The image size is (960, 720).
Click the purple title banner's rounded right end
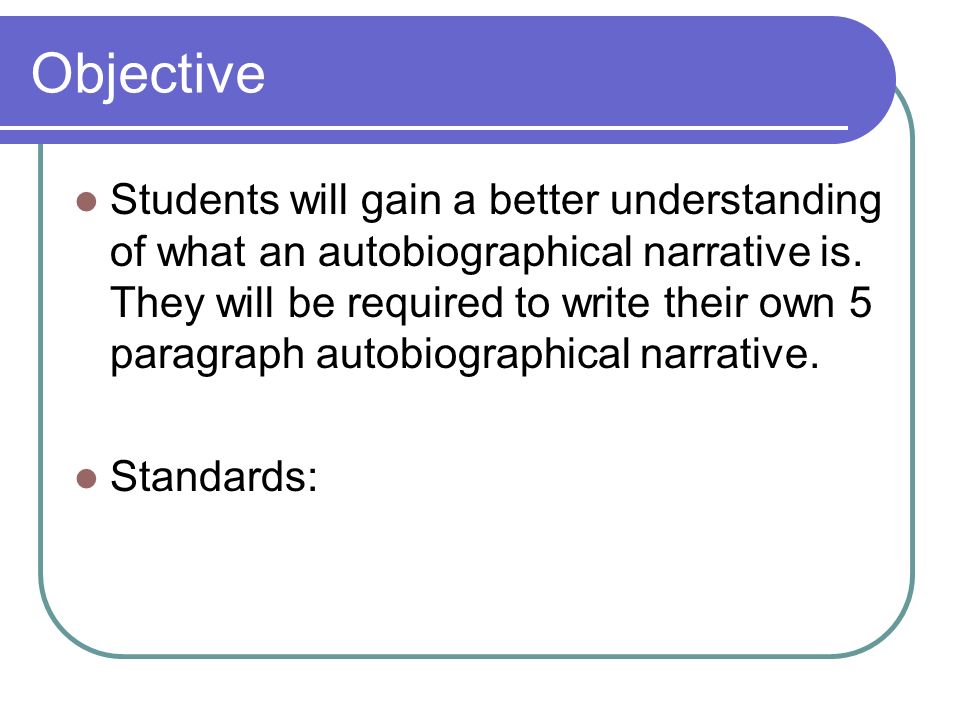point(869,80)
